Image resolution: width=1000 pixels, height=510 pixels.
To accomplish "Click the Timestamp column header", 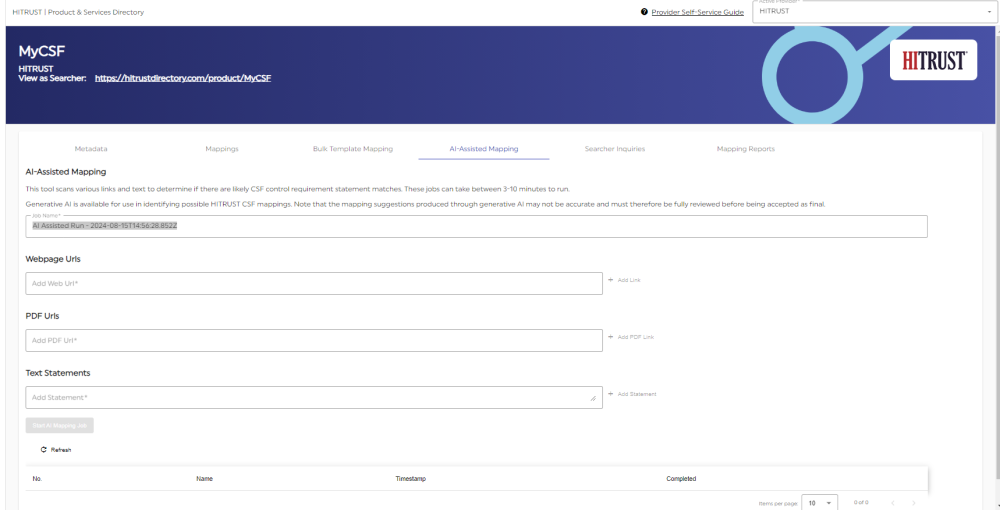I will (411, 479).
